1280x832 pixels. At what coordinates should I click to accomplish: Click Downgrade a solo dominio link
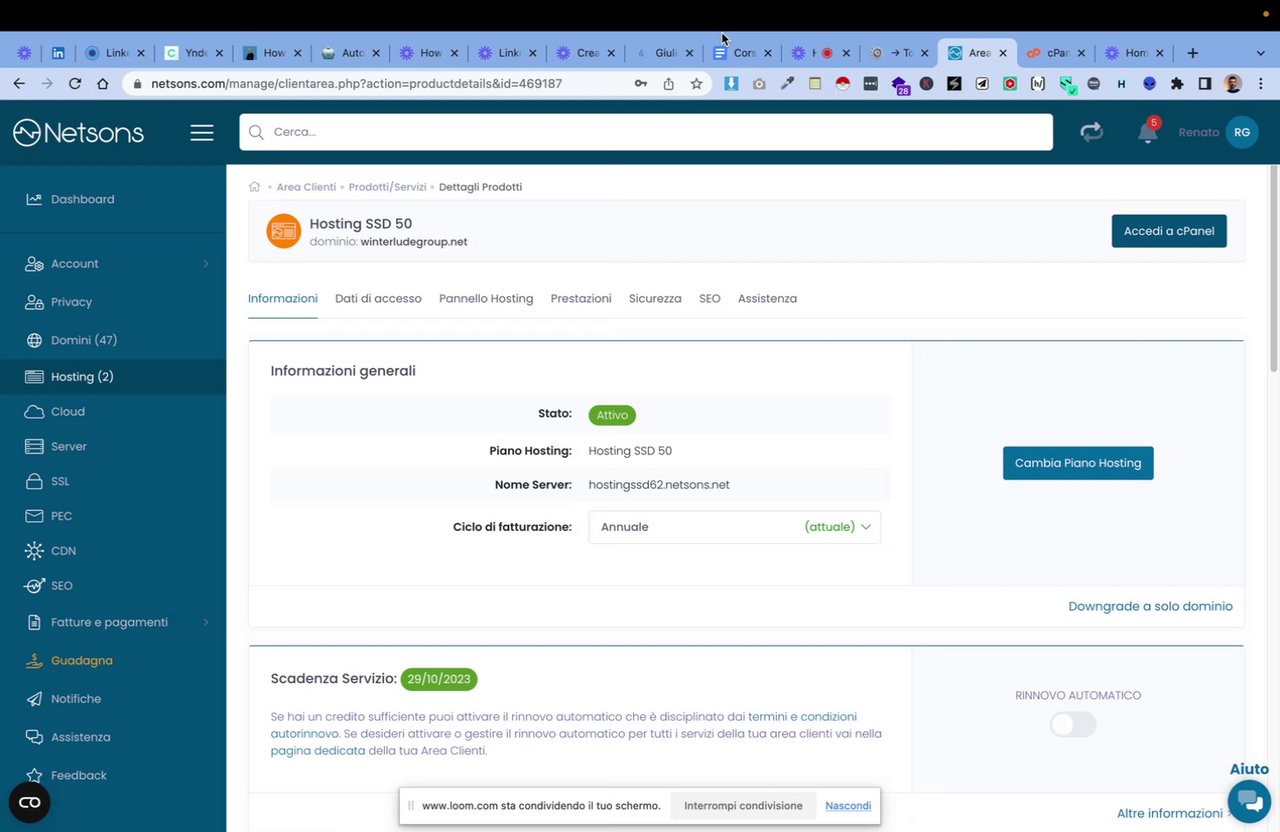[1150, 606]
